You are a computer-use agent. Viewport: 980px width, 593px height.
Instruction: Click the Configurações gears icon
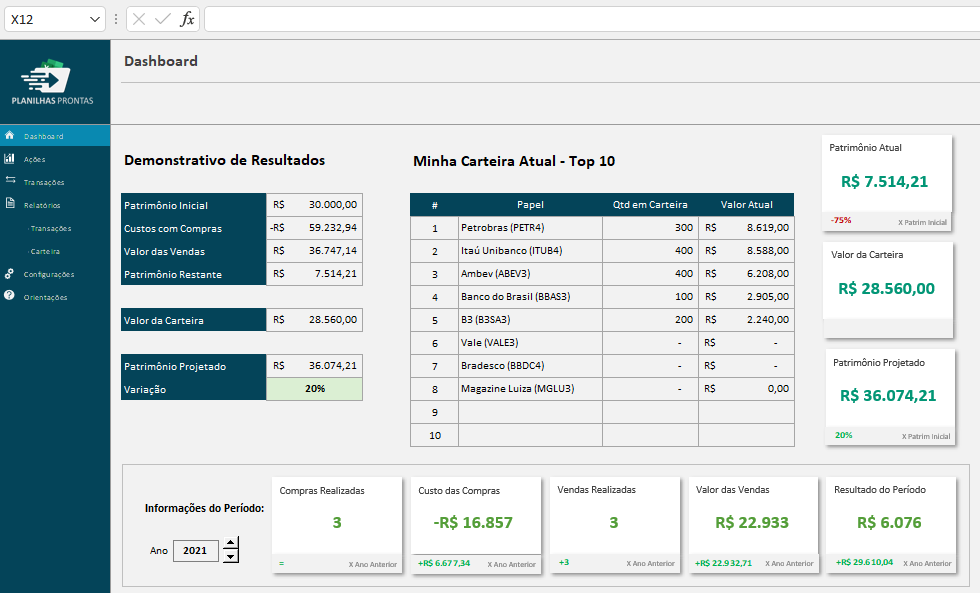pyautogui.click(x=9, y=274)
